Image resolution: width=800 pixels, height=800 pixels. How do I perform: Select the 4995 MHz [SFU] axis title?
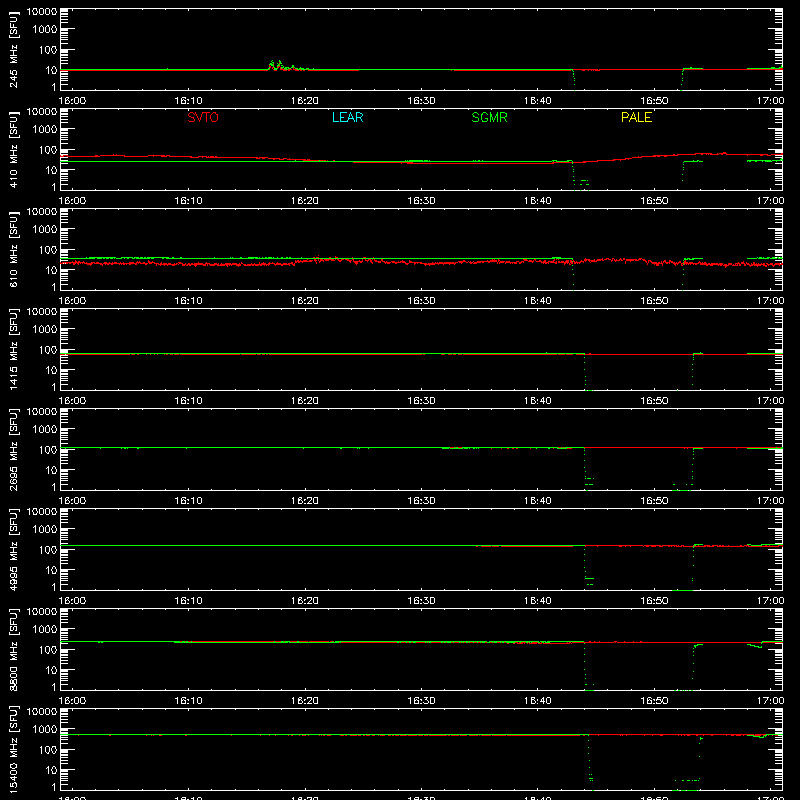tap(13, 549)
